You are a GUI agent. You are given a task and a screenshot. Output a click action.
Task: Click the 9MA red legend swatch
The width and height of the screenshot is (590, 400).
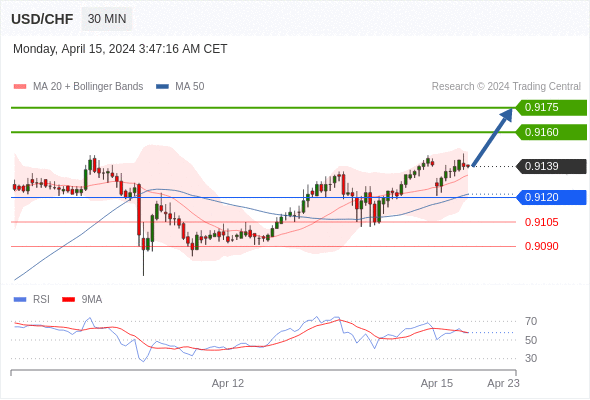[68, 300]
